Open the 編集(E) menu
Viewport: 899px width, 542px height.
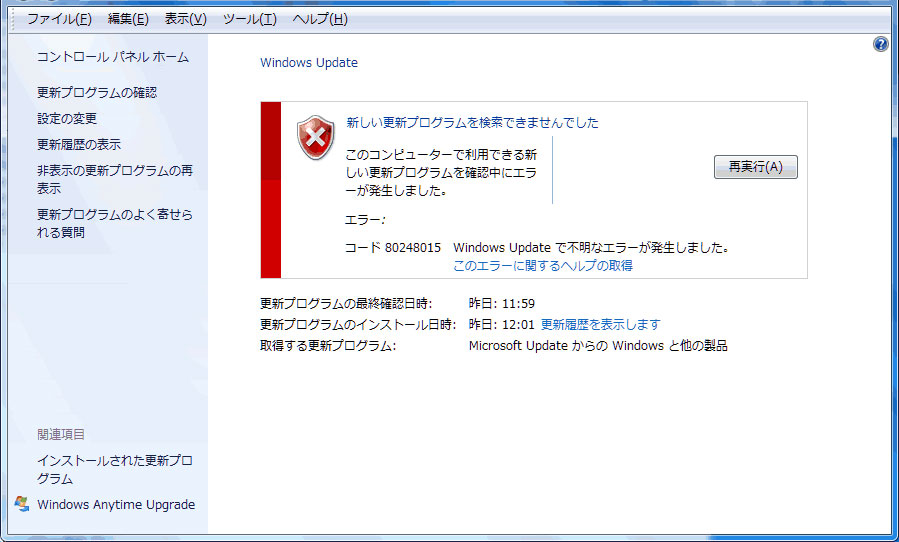click(x=128, y=19)
